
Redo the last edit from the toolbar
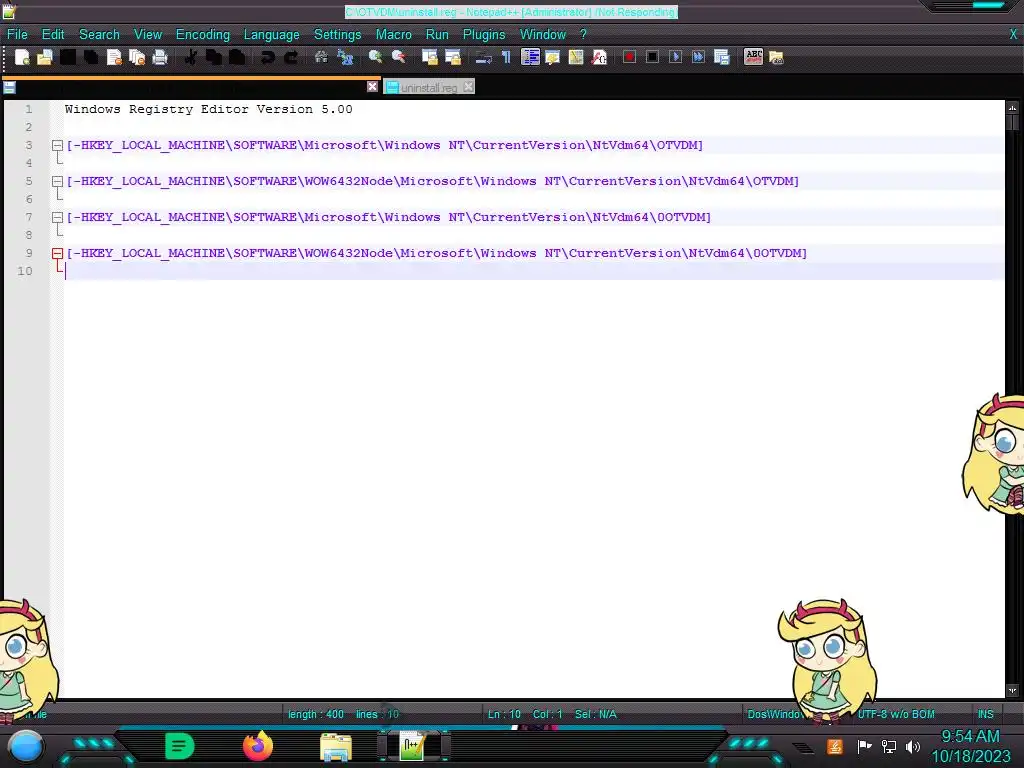click(291, 57)
